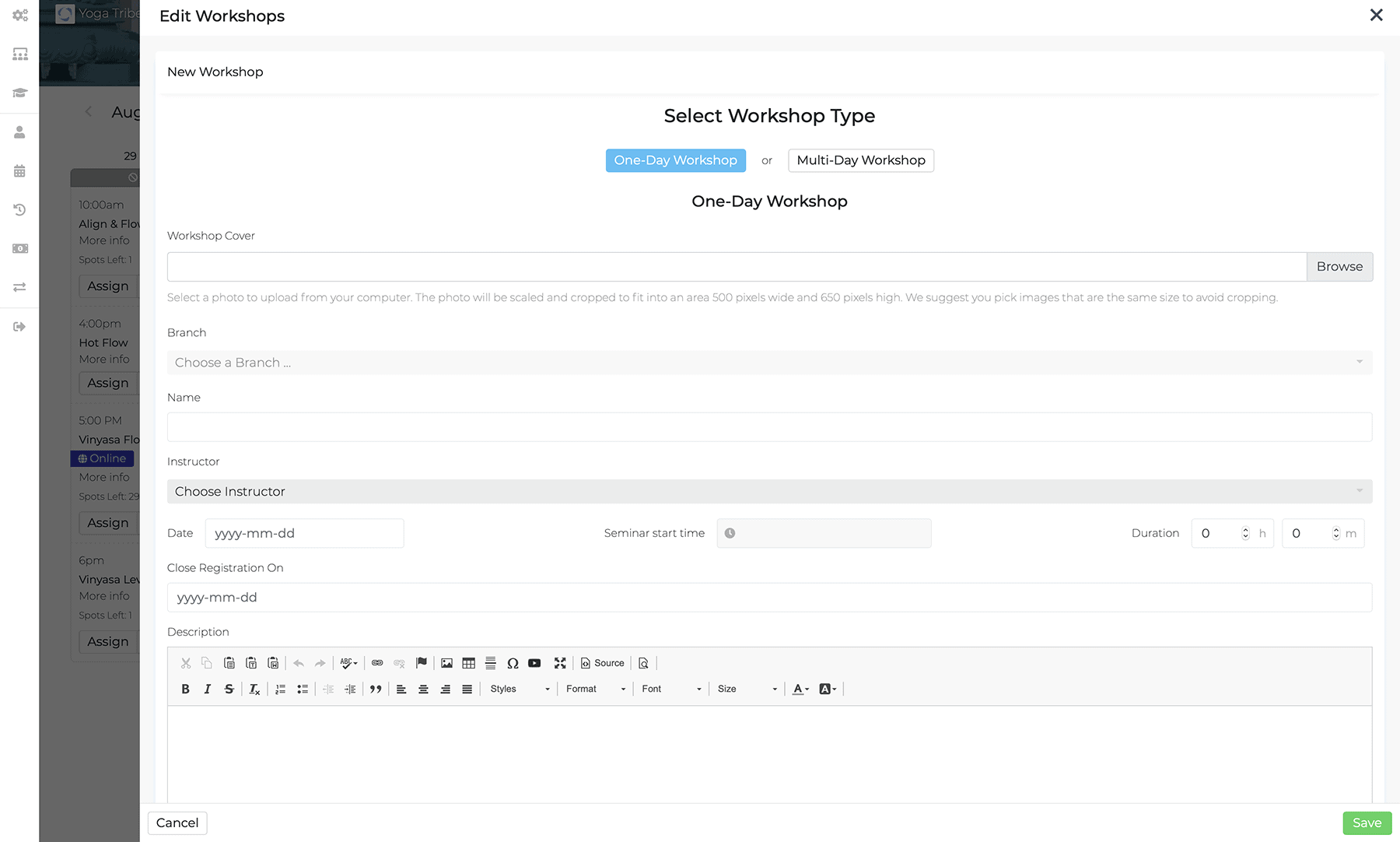Click the Duration minutes stepper
1400x842 pixels.
point(1336,534)
